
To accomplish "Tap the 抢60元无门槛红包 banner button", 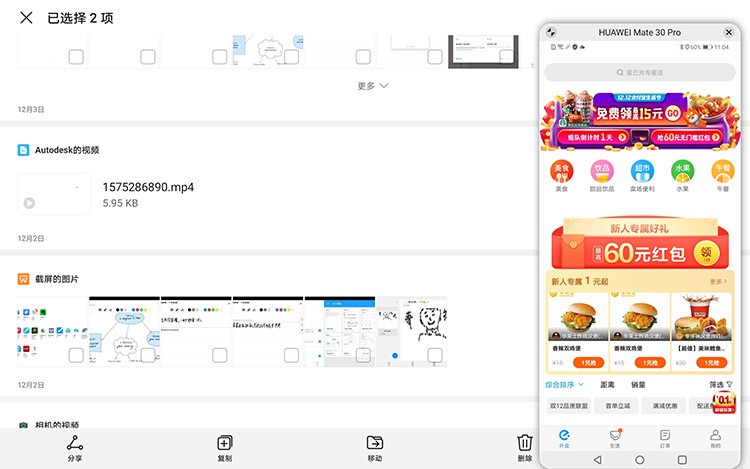I will (687, 137).
